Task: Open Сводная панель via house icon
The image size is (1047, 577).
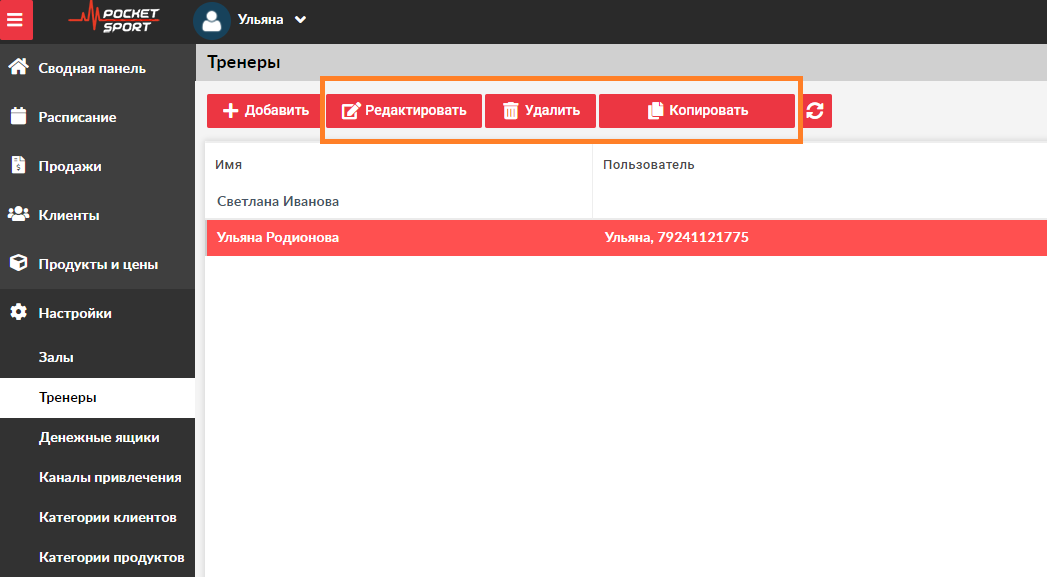Action: pos(18,68)
